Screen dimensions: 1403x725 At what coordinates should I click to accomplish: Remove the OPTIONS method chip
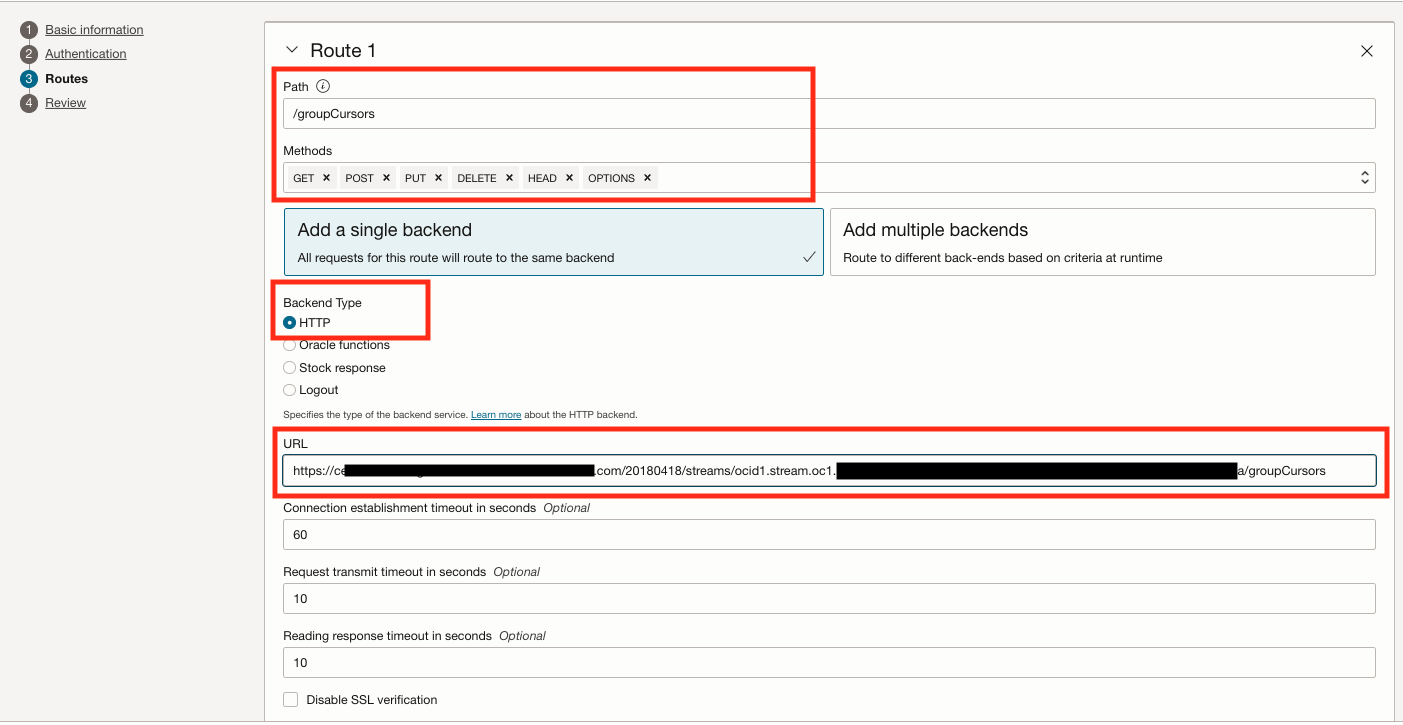click(x=648, y=177)
